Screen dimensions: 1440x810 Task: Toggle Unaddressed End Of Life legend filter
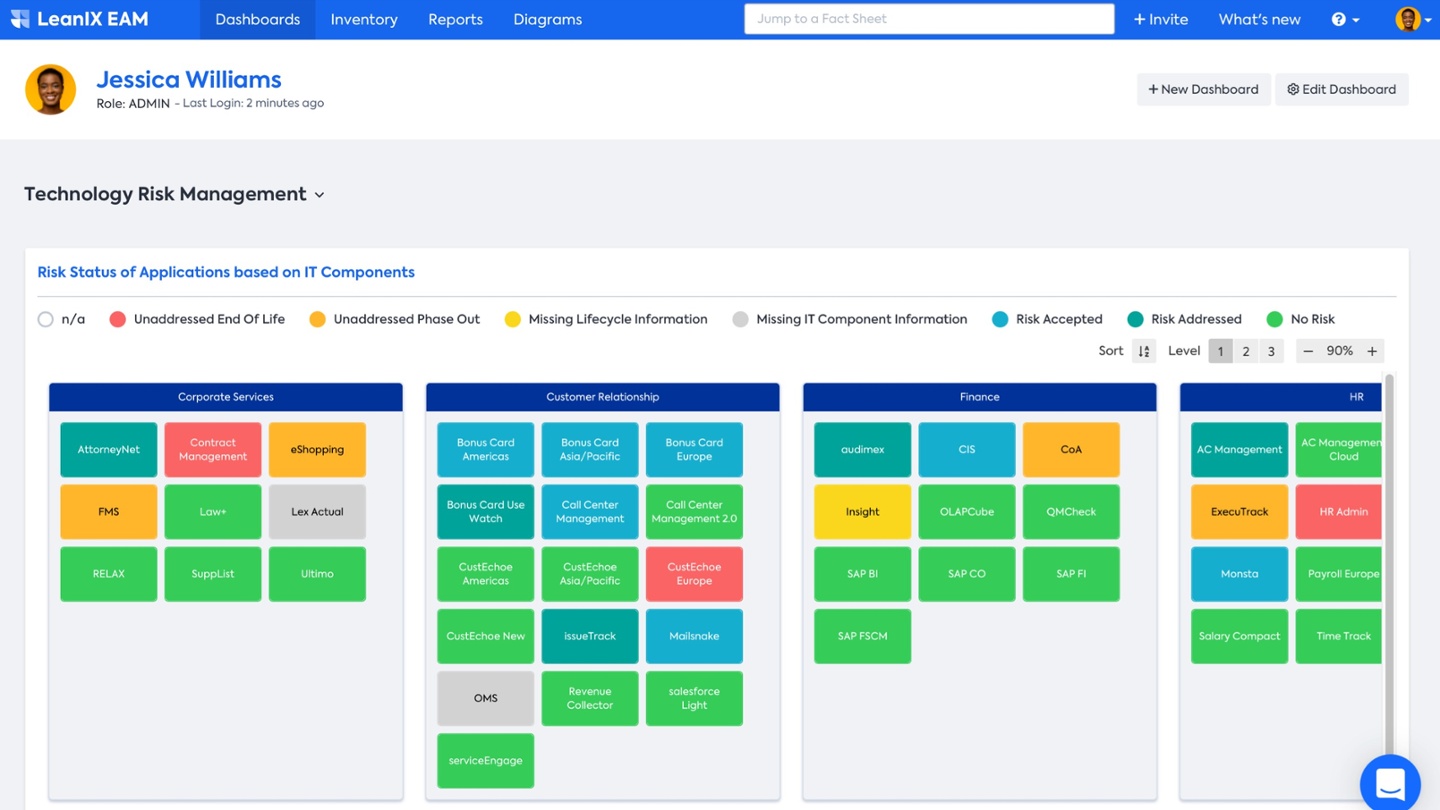coord(118,319)
